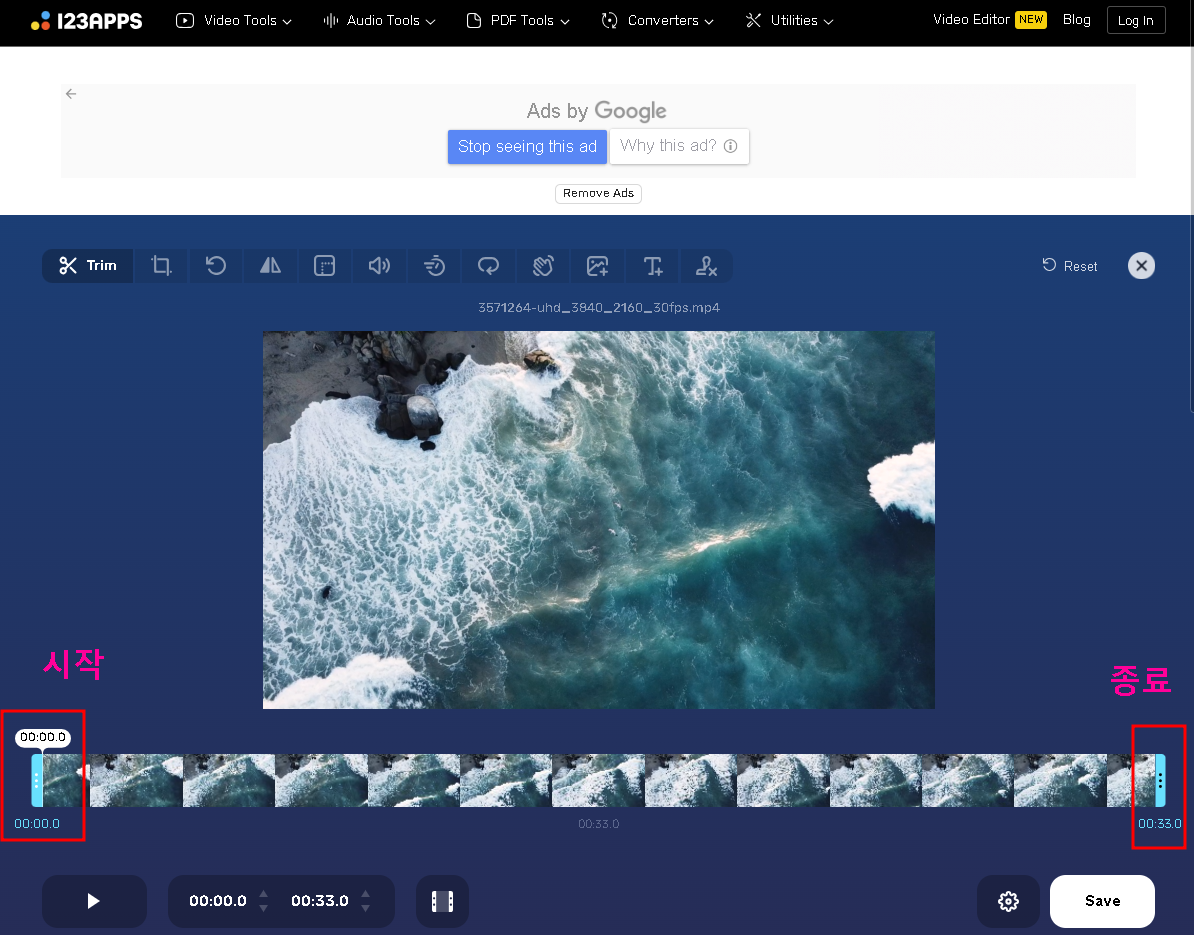Screen dimensions: 1194x935
Task: Increase end time with up arrow
Action: (x=366, y=894)
